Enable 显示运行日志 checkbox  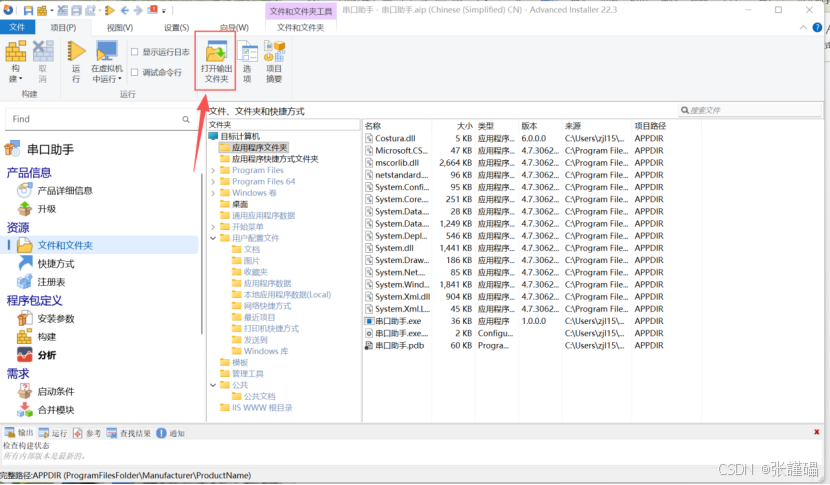click(x=134, y=52)
